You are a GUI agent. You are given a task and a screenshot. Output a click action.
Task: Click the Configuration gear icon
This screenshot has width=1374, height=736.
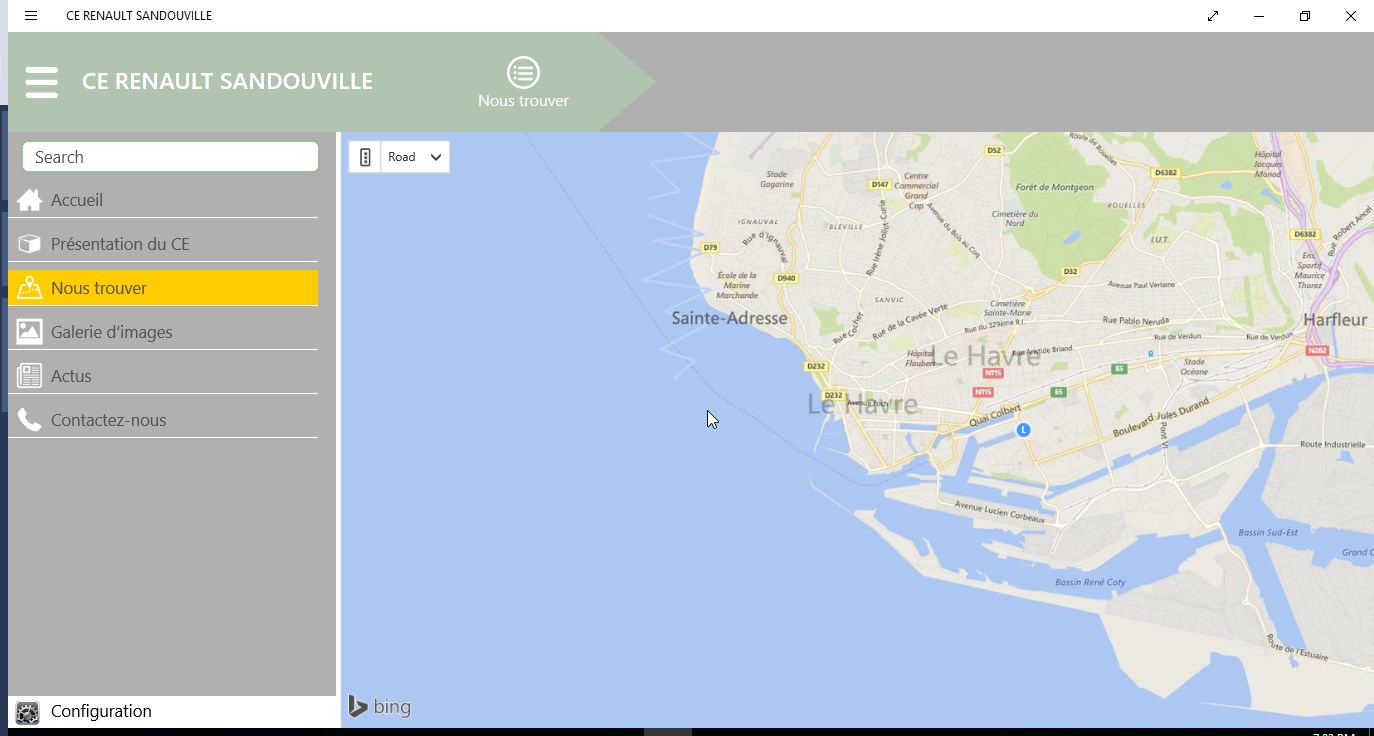[x=28, y=712]
